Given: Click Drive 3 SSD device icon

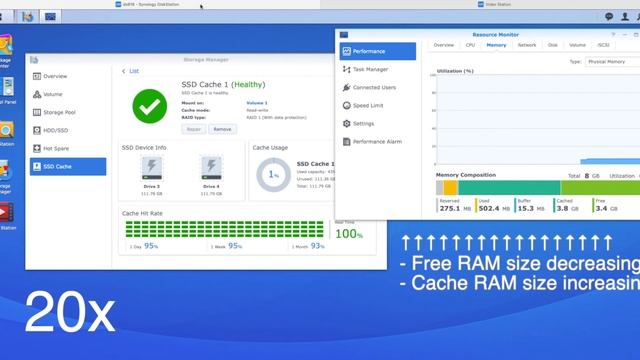Looking at the screenshot, I should [x=152, y=168].
